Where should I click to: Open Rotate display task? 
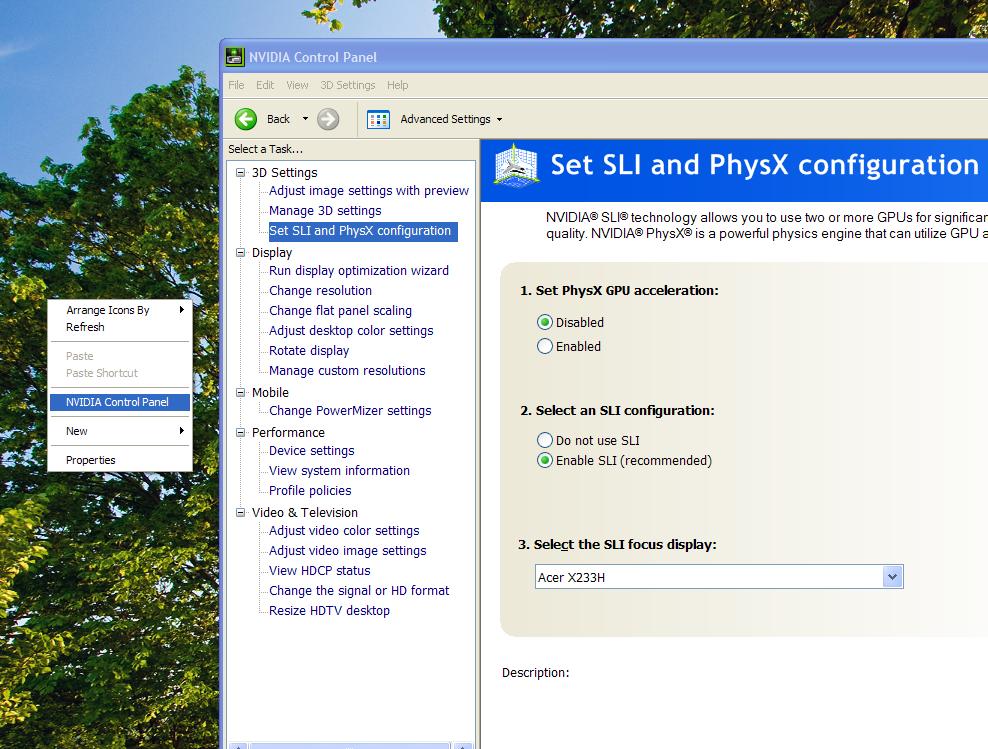[x=309, y=350]
